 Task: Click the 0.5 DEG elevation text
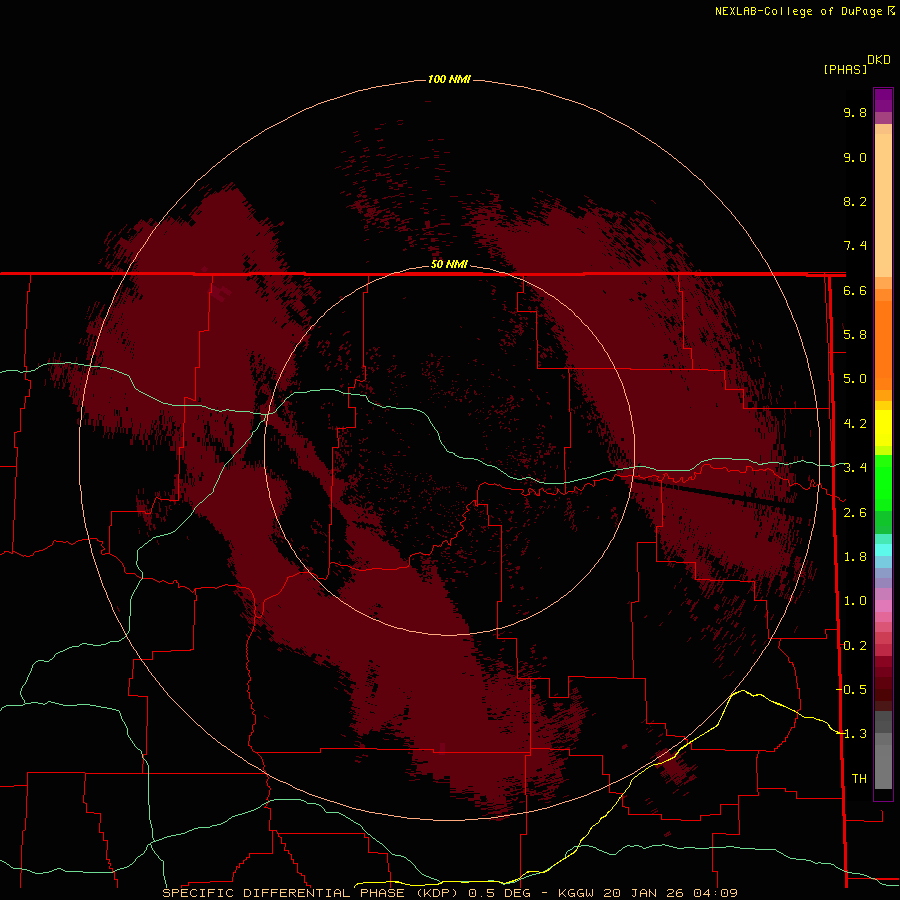pyautogui.click(x=499, y=893)
